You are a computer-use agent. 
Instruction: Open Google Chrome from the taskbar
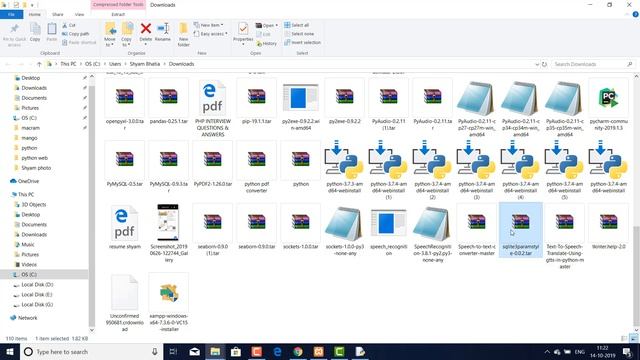(298, 351)
